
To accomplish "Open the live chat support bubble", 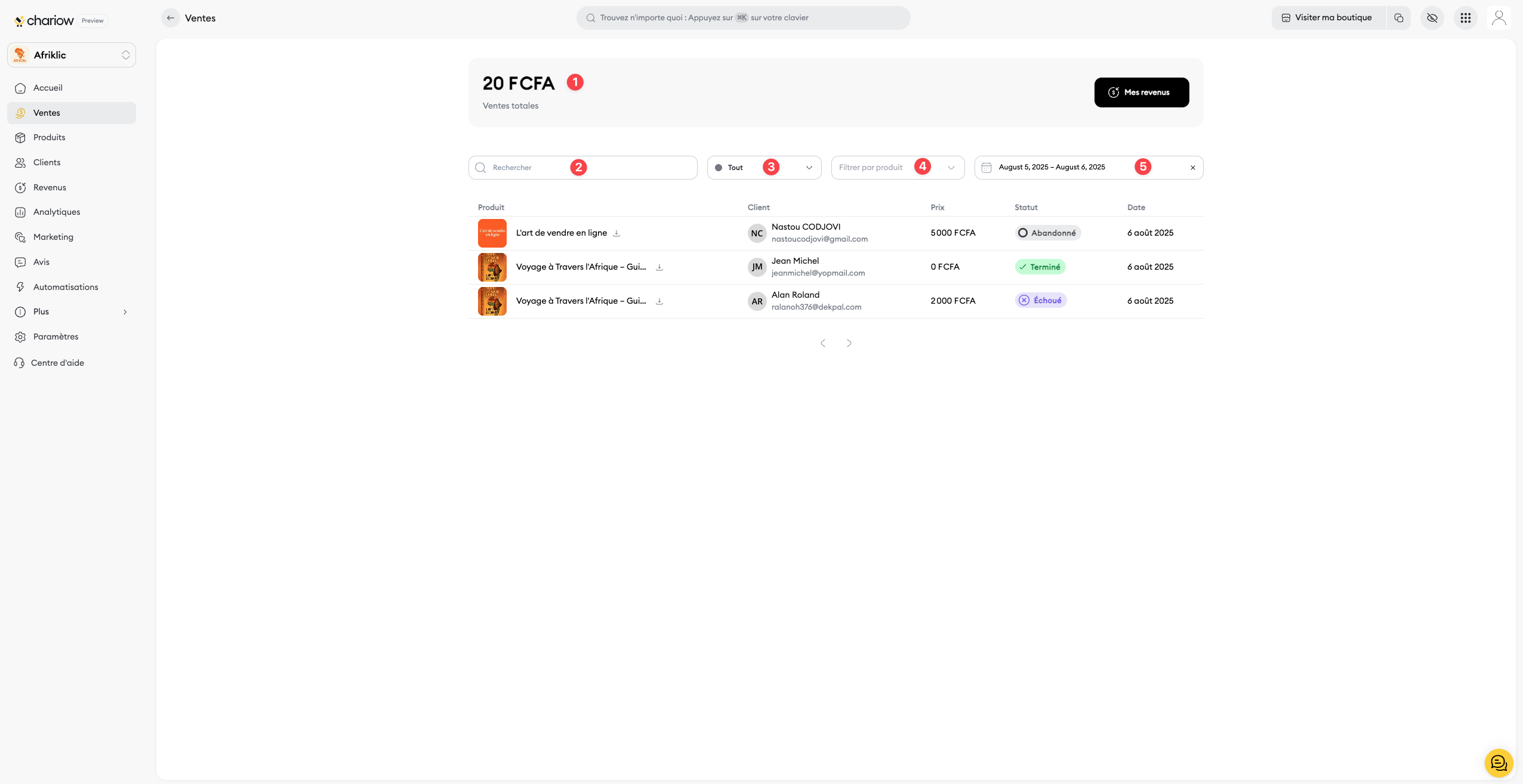I will pyautogui.click(x=1499, y=763).
